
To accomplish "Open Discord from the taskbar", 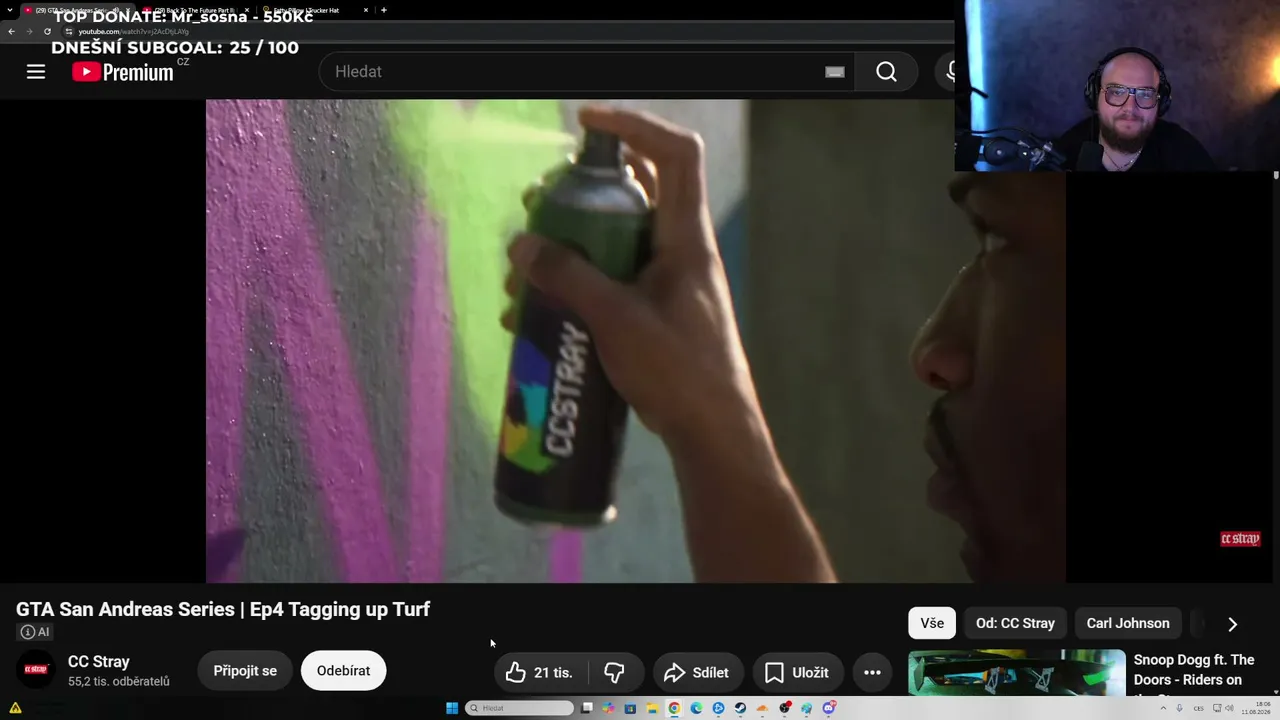I will click(x=828, y=708).
